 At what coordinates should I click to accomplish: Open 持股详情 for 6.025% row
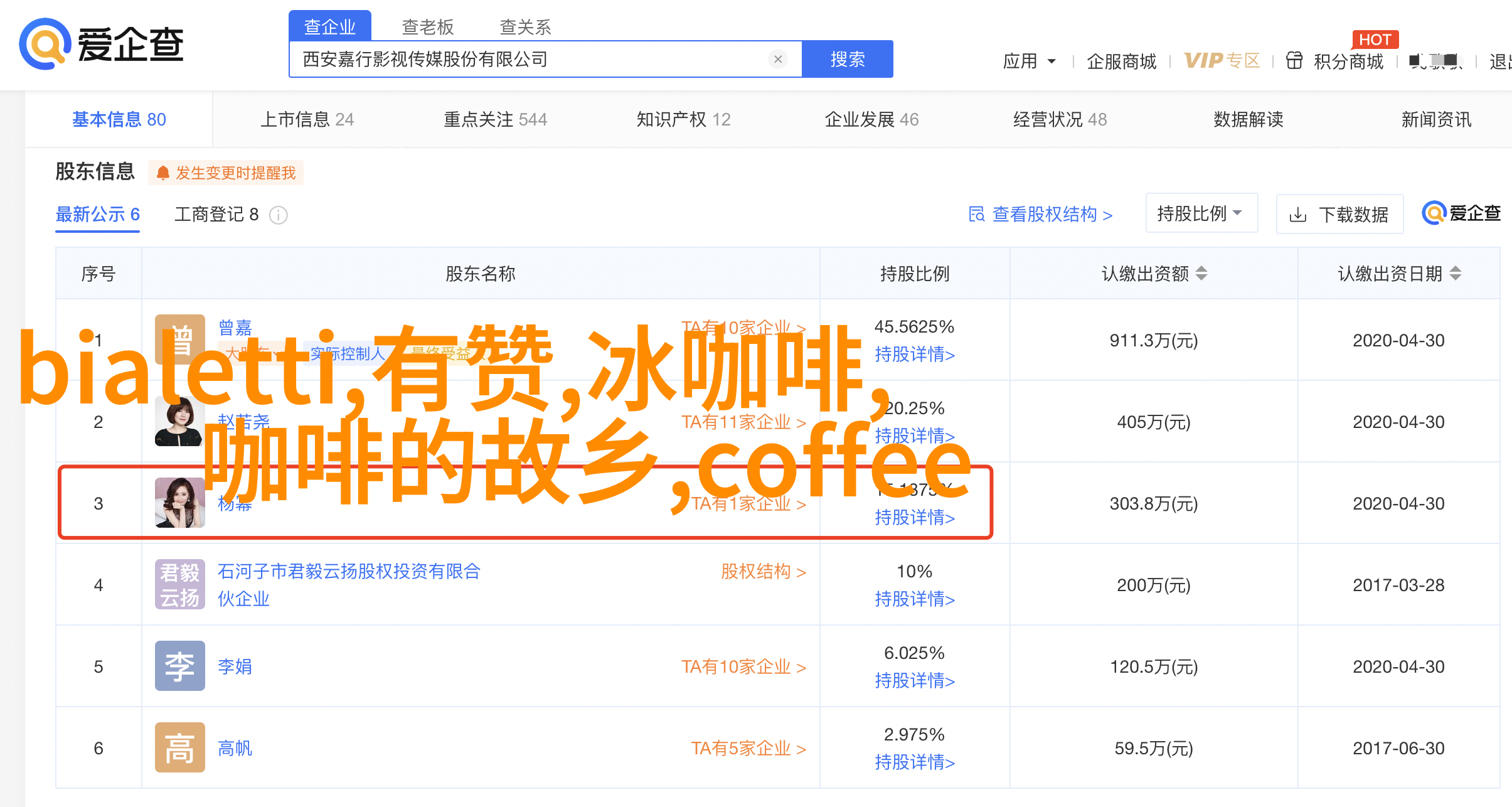click(x=915, y=681)
